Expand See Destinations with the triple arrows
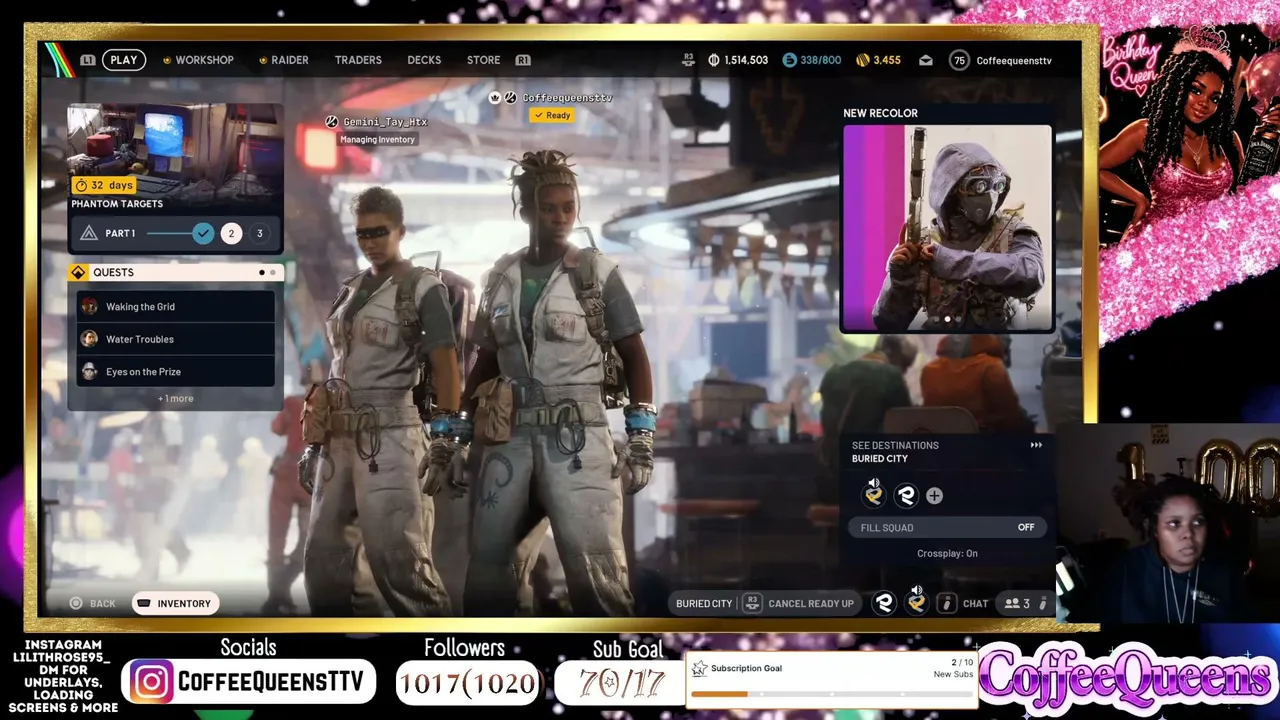Screen dimensions: 1280x720 [x=1036, y=445]
